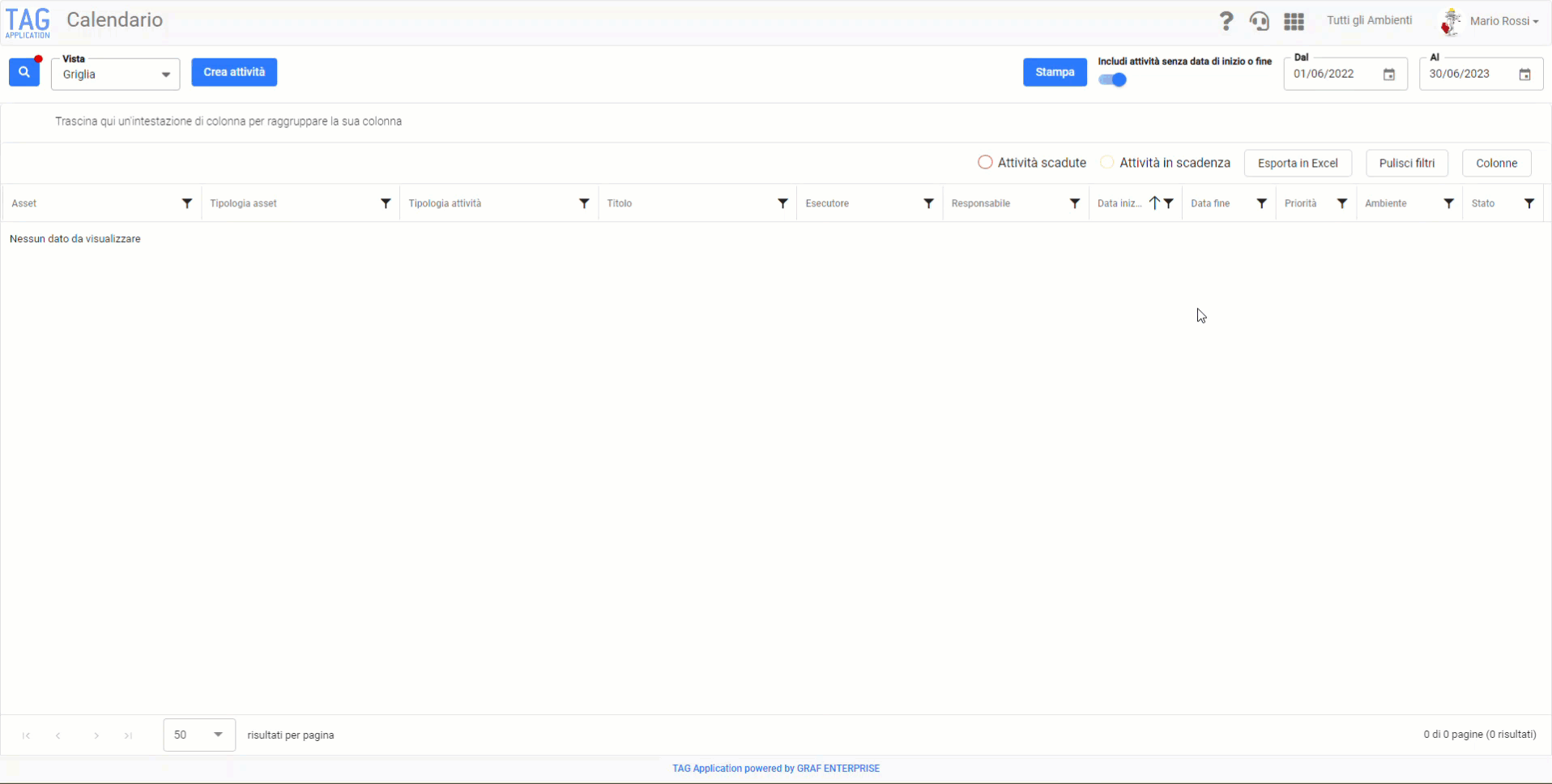Open the apps grid icon
The height and width of the screenshot is (784, 1552).
[1294, 21]
